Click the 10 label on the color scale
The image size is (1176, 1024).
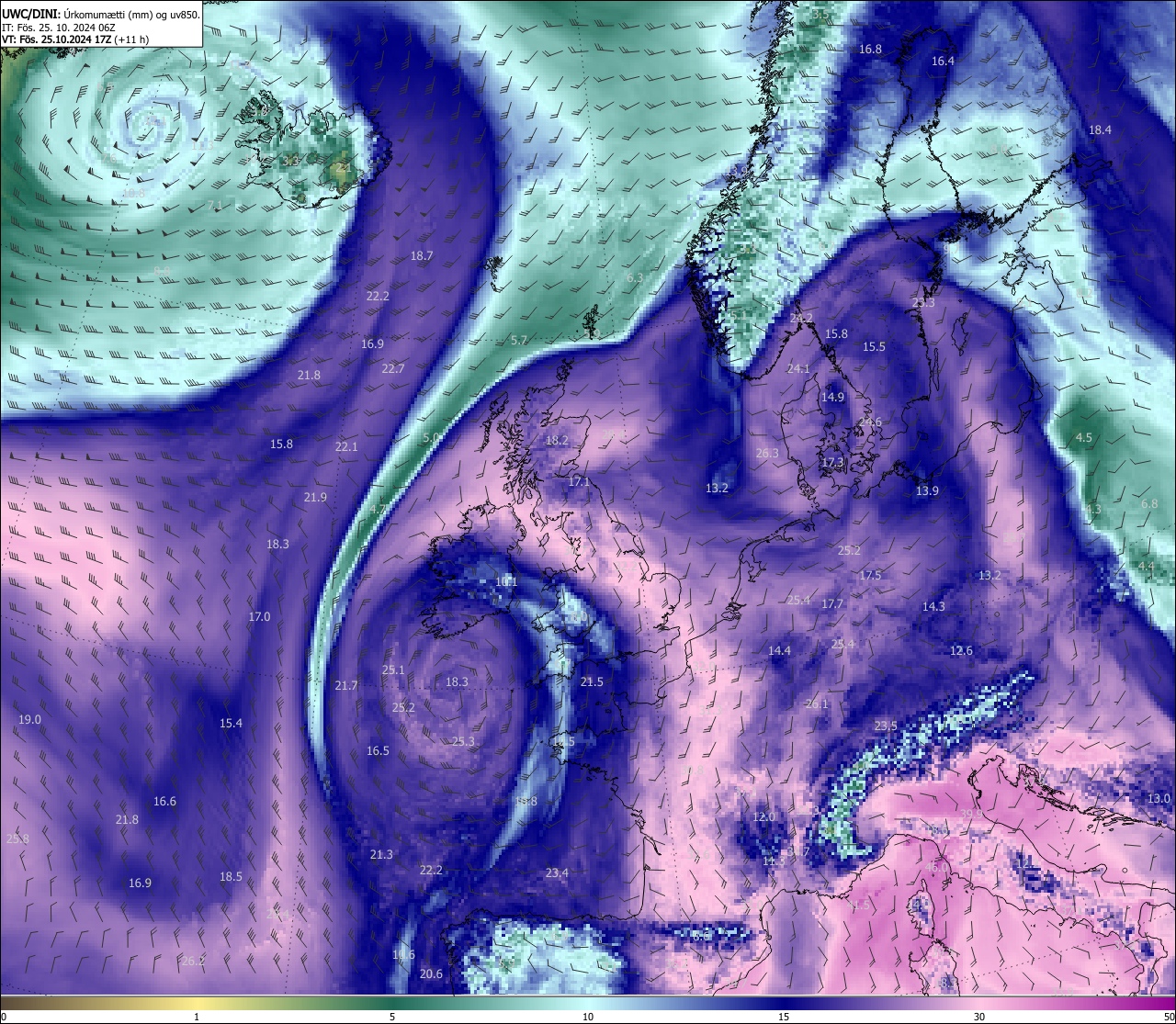pyautogui.click(x=588, y=1017)
